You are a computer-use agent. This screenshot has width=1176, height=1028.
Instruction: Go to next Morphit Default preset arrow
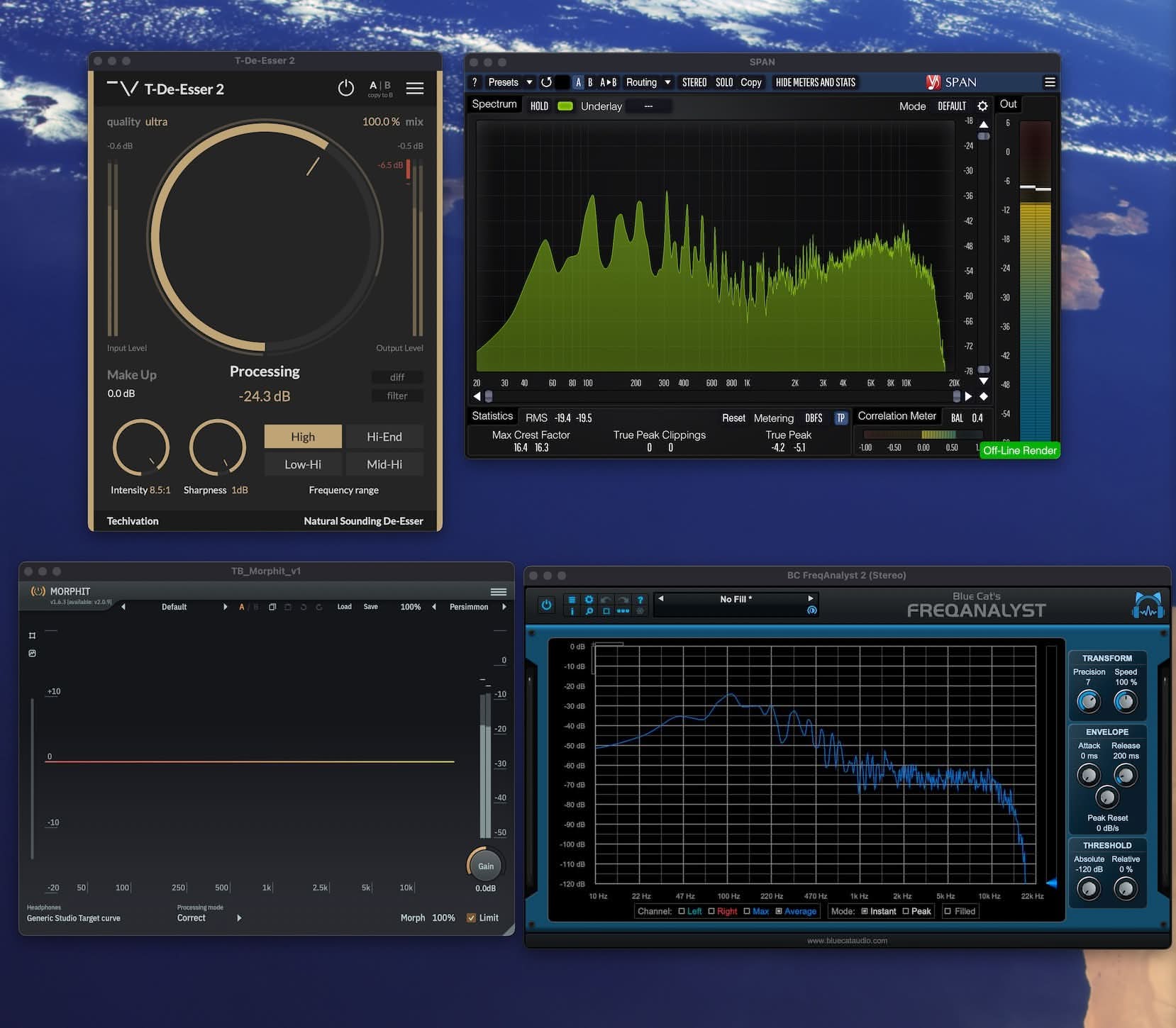tap(226, 607)
